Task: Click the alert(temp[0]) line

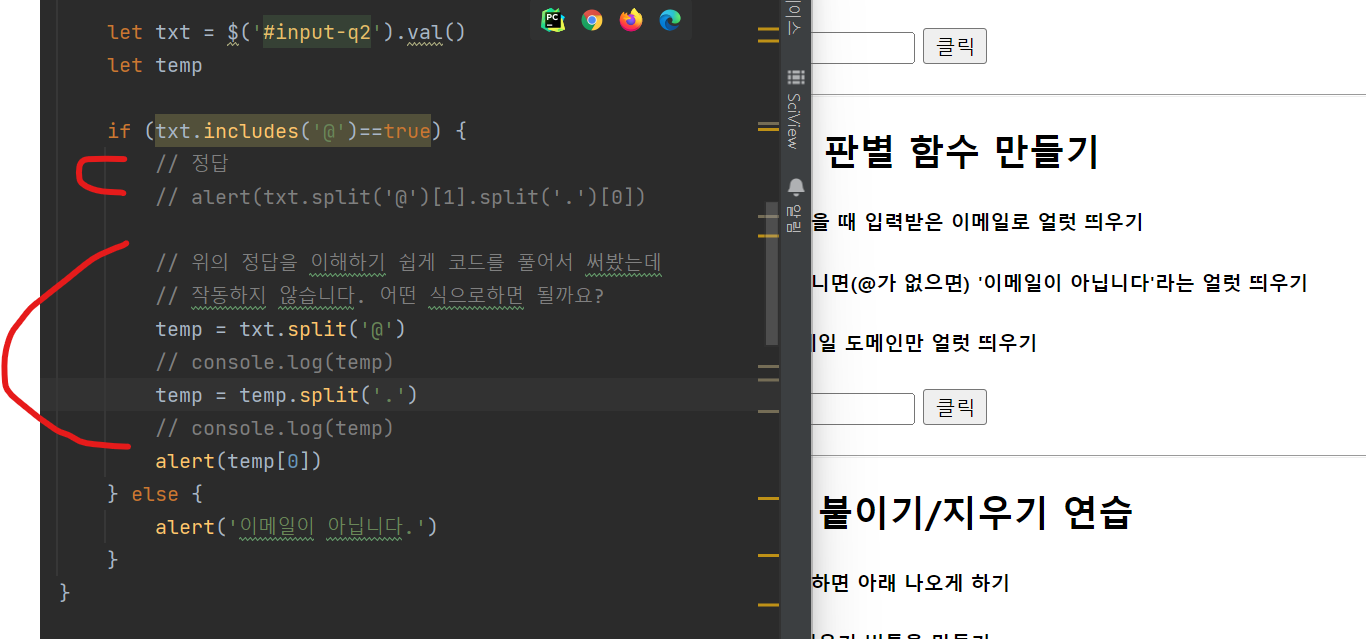Action: click(x=238, y=461)
